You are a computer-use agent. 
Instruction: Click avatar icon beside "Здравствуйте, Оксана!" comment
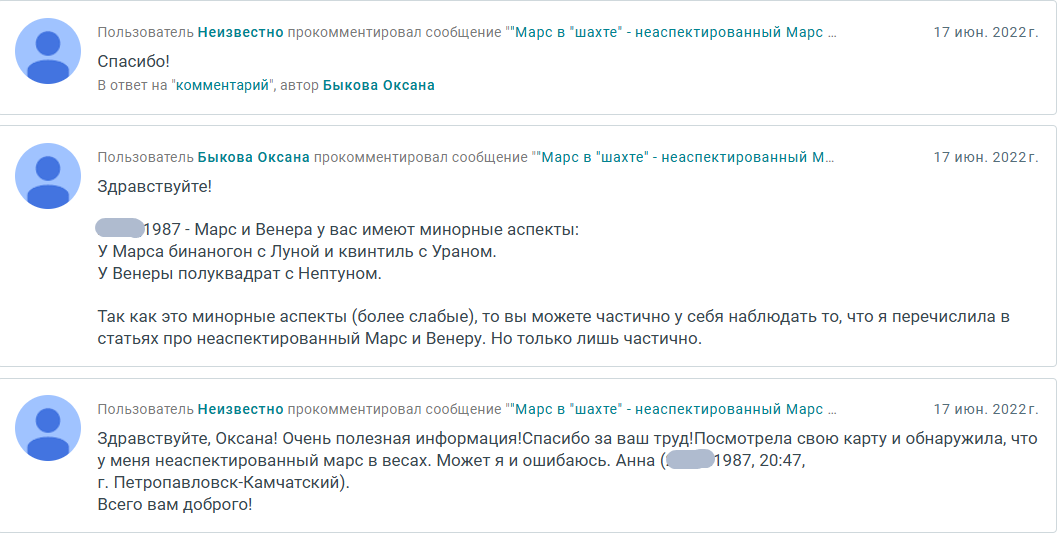click(x=48, y=428)
